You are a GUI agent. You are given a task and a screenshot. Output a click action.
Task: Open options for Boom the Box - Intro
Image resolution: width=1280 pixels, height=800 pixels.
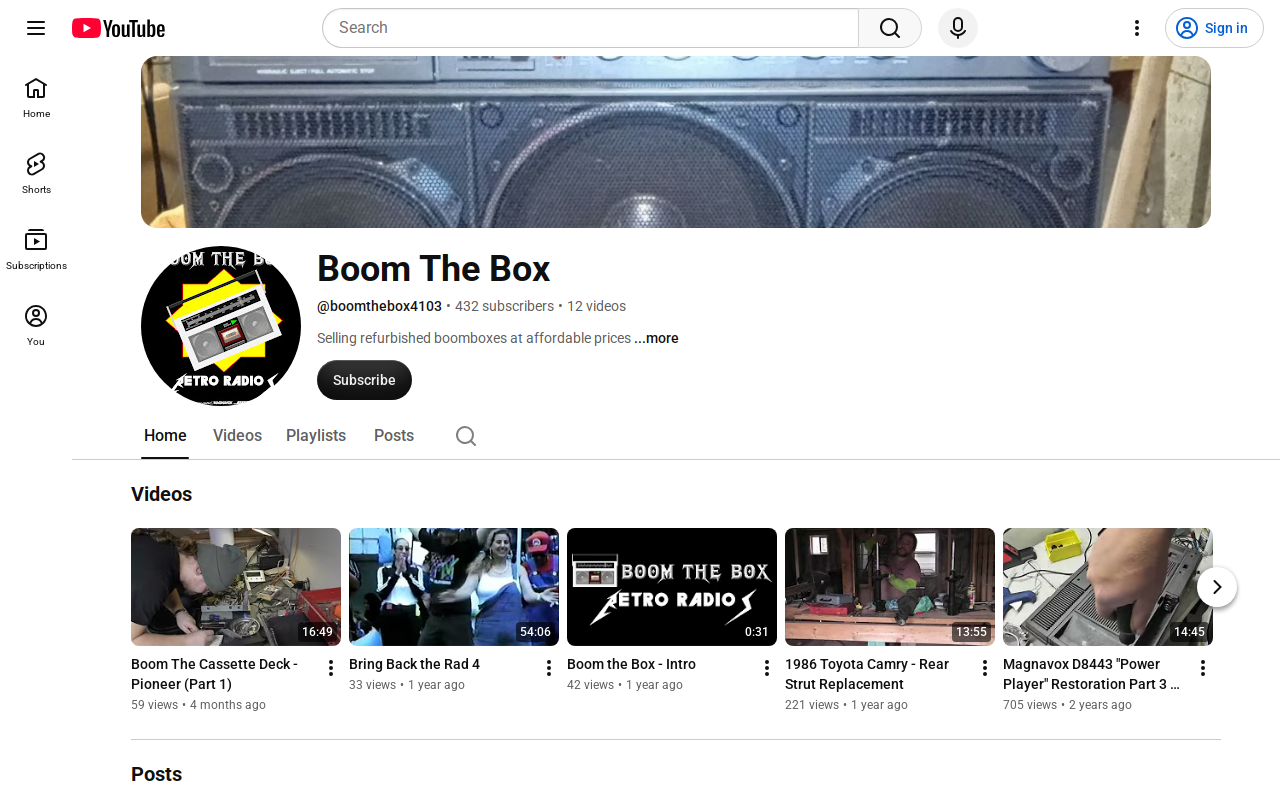click(x=767, y=668)
